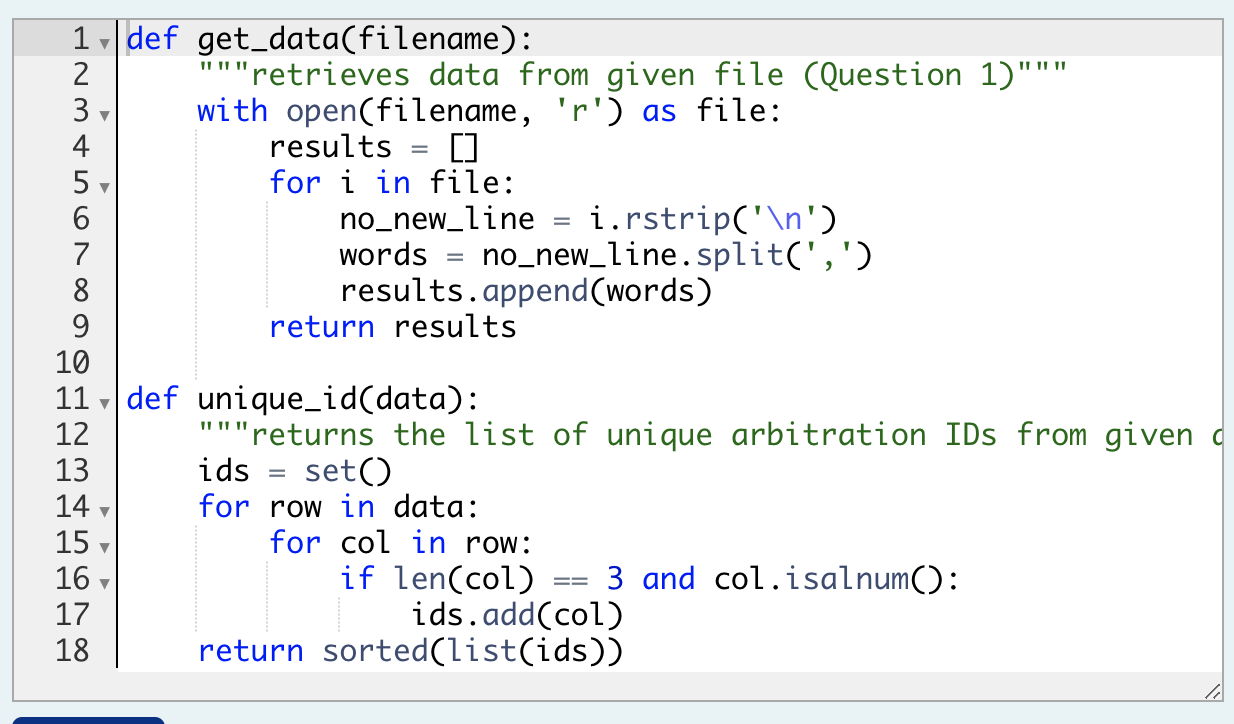Screen dimensions: 1234x724
Task: Click on 'for i in file:' loop header
Action: click(x=392, y=183)
